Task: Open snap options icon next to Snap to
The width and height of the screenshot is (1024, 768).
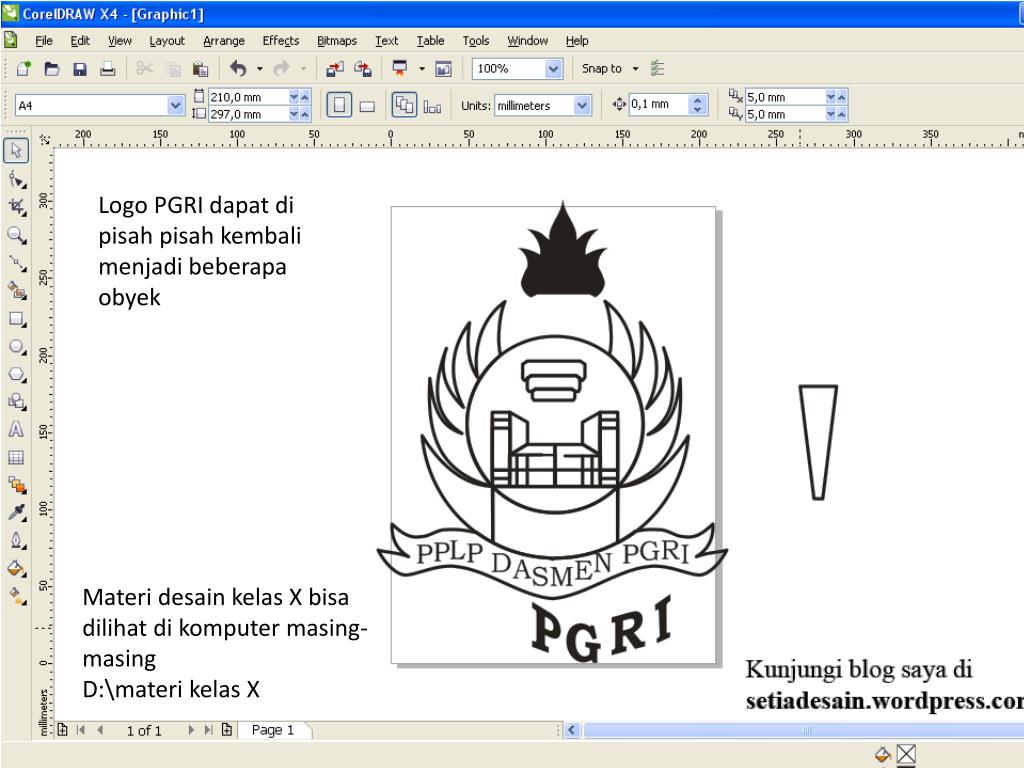Action: coord(658,69)
